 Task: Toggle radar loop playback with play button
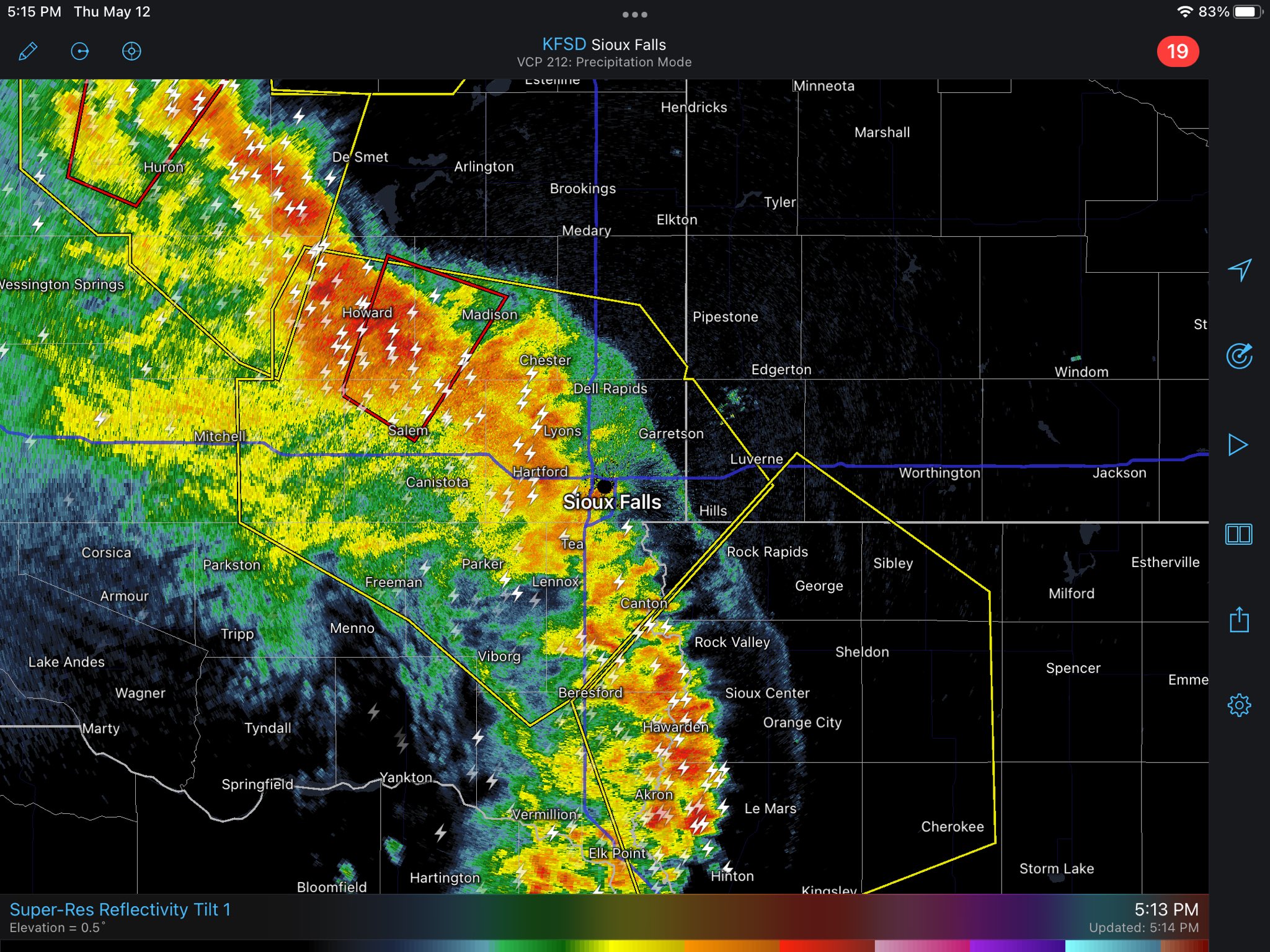[1239, 444]
